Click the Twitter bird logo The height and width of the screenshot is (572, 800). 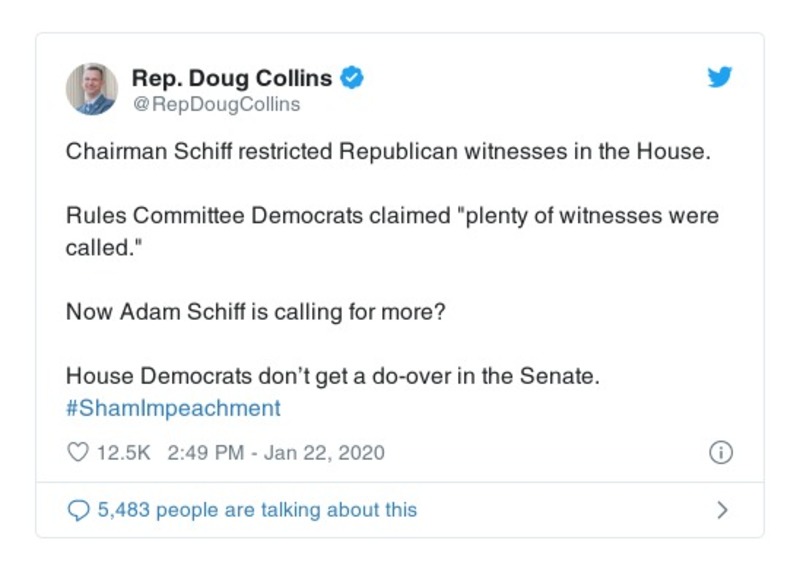(720, 78)
